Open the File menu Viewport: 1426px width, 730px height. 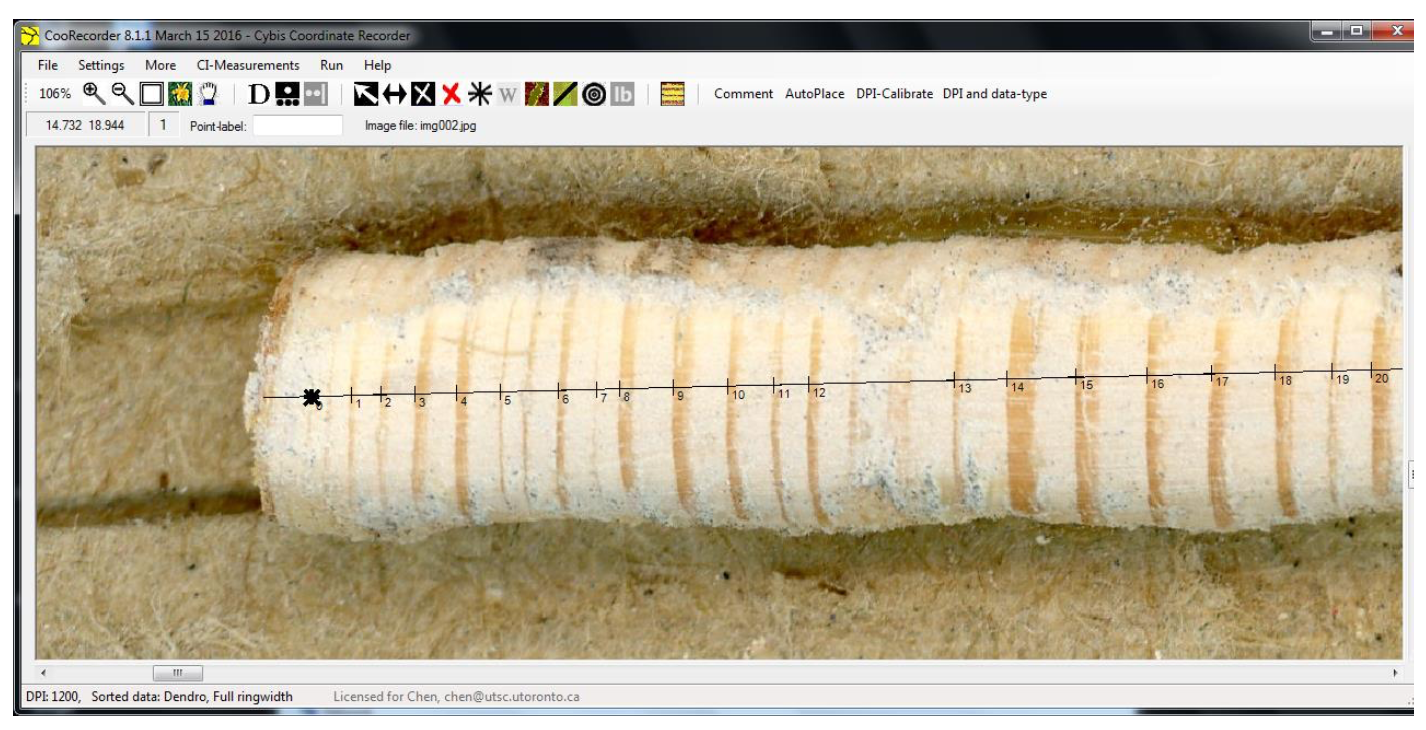coord(48,65)
